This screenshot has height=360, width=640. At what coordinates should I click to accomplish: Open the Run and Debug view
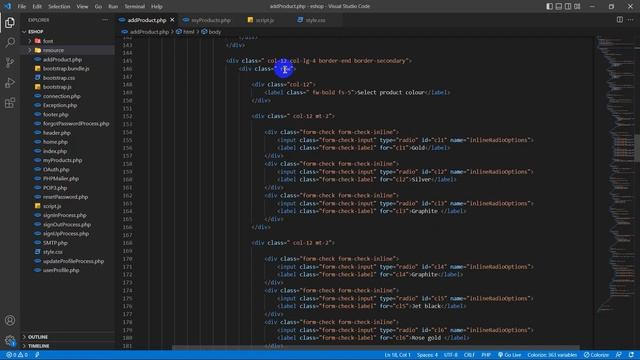coord(10,82)
